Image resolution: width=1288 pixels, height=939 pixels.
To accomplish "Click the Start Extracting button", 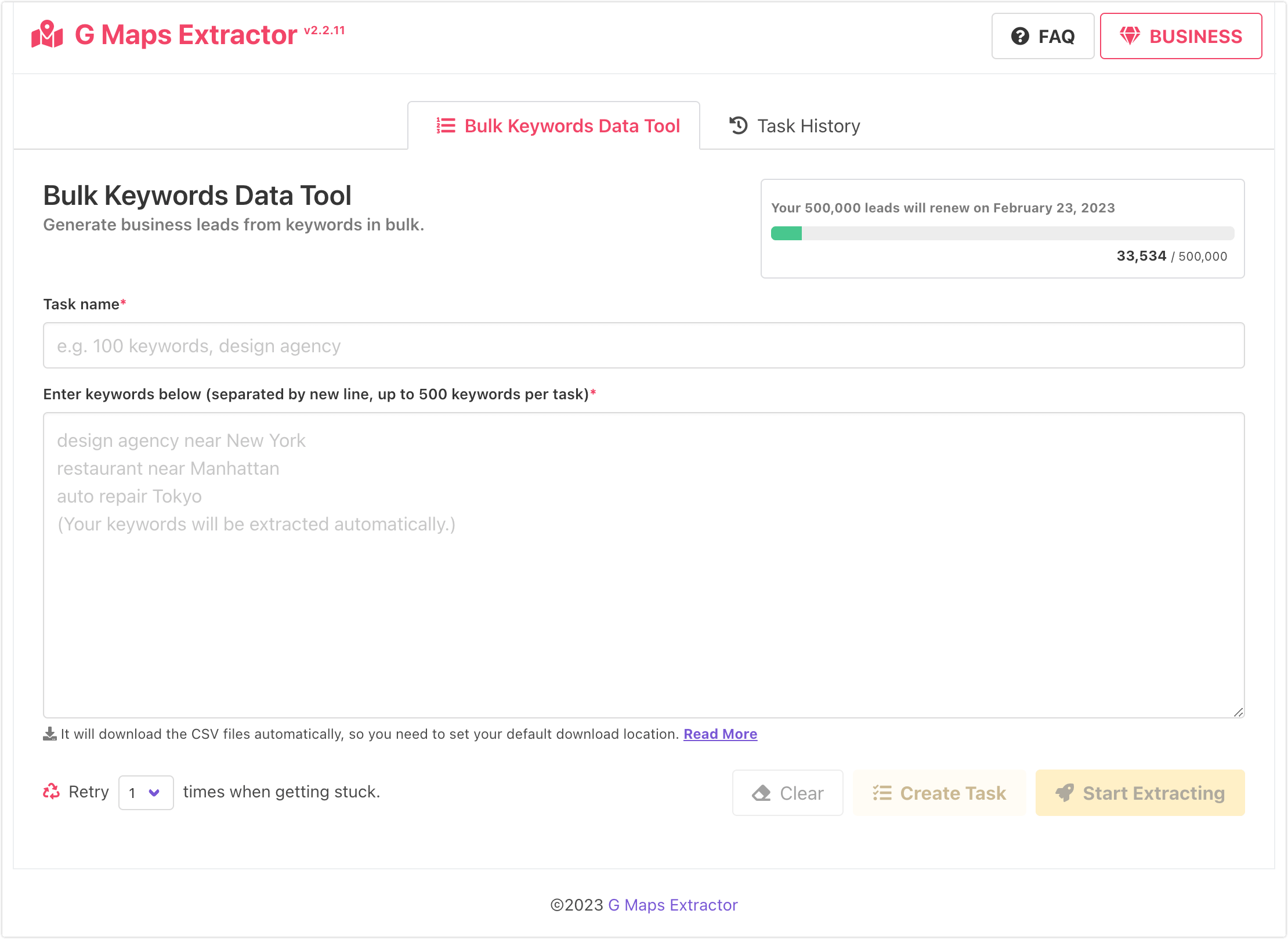I will point(1140,793).
